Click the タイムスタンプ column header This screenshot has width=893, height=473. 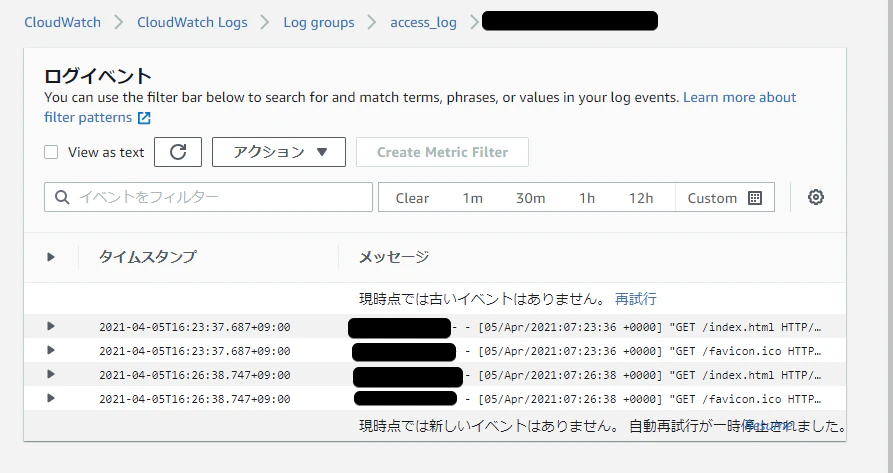pyautogui.click(x=147, y=257)
